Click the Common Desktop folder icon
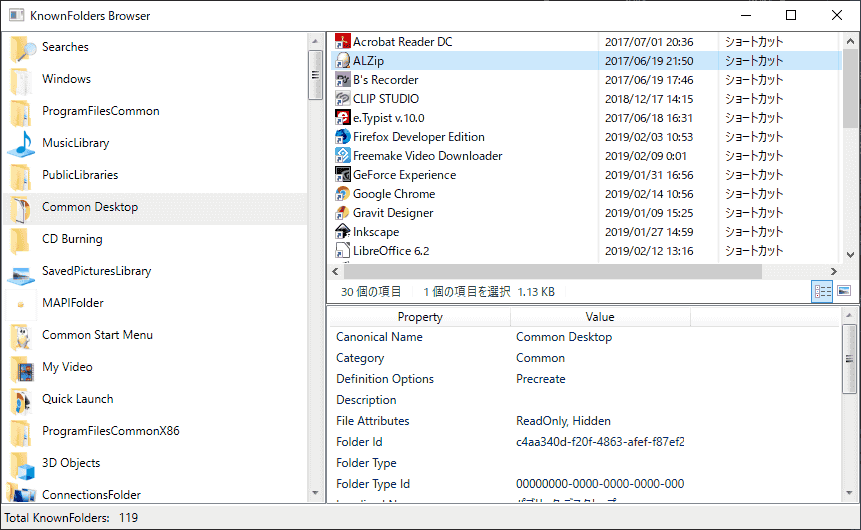 (x=22, y=208)
